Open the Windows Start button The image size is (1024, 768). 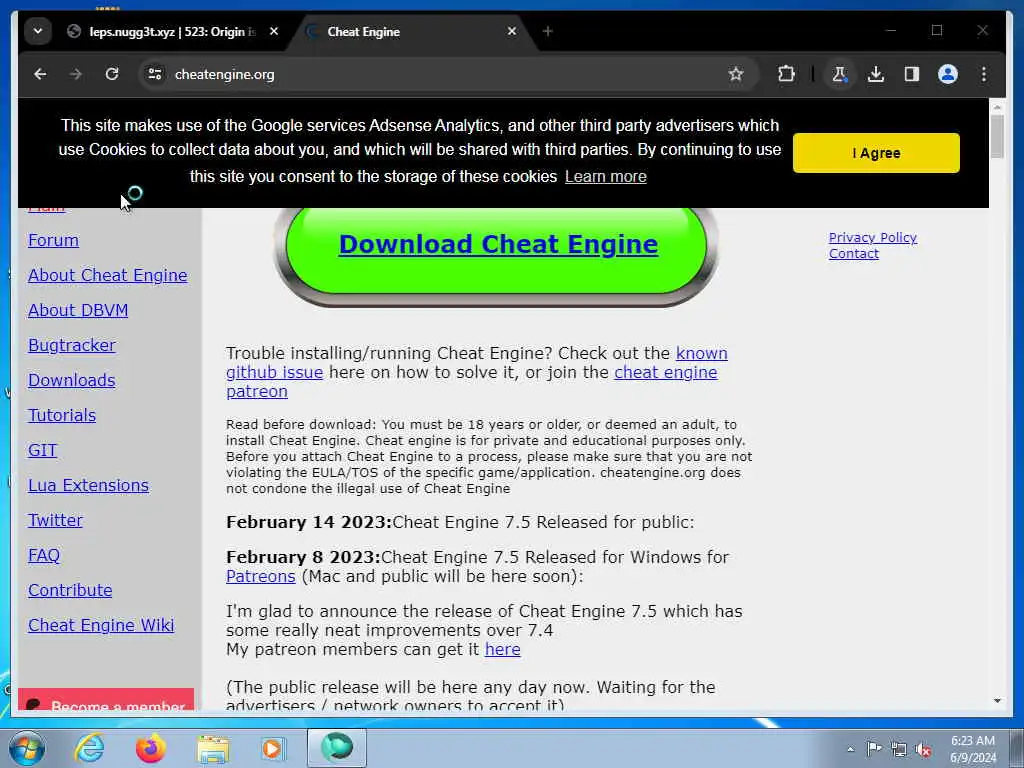point(27,748)
